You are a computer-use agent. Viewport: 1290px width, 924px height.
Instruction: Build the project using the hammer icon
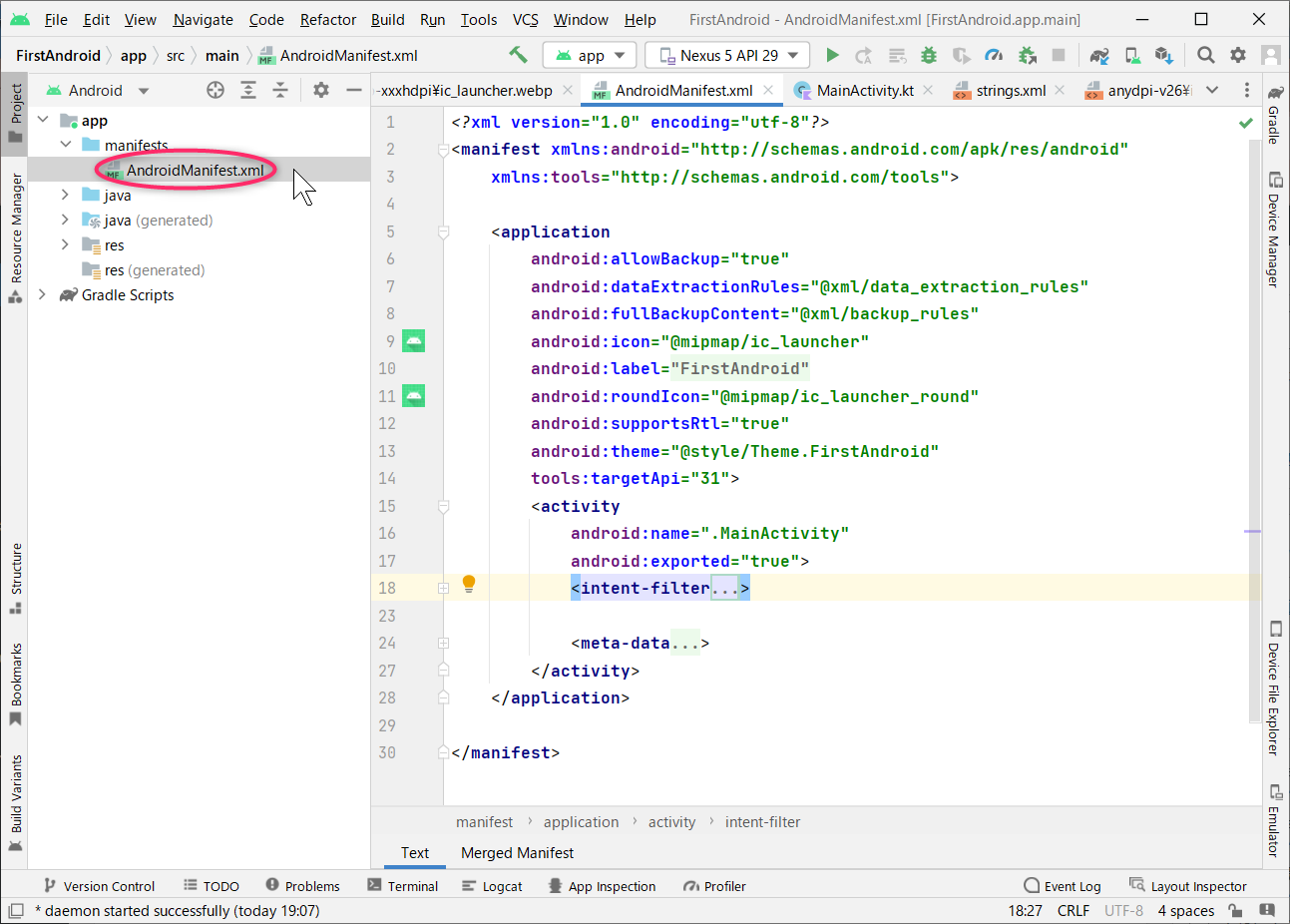pyautogui.click(x=518, y=55)
